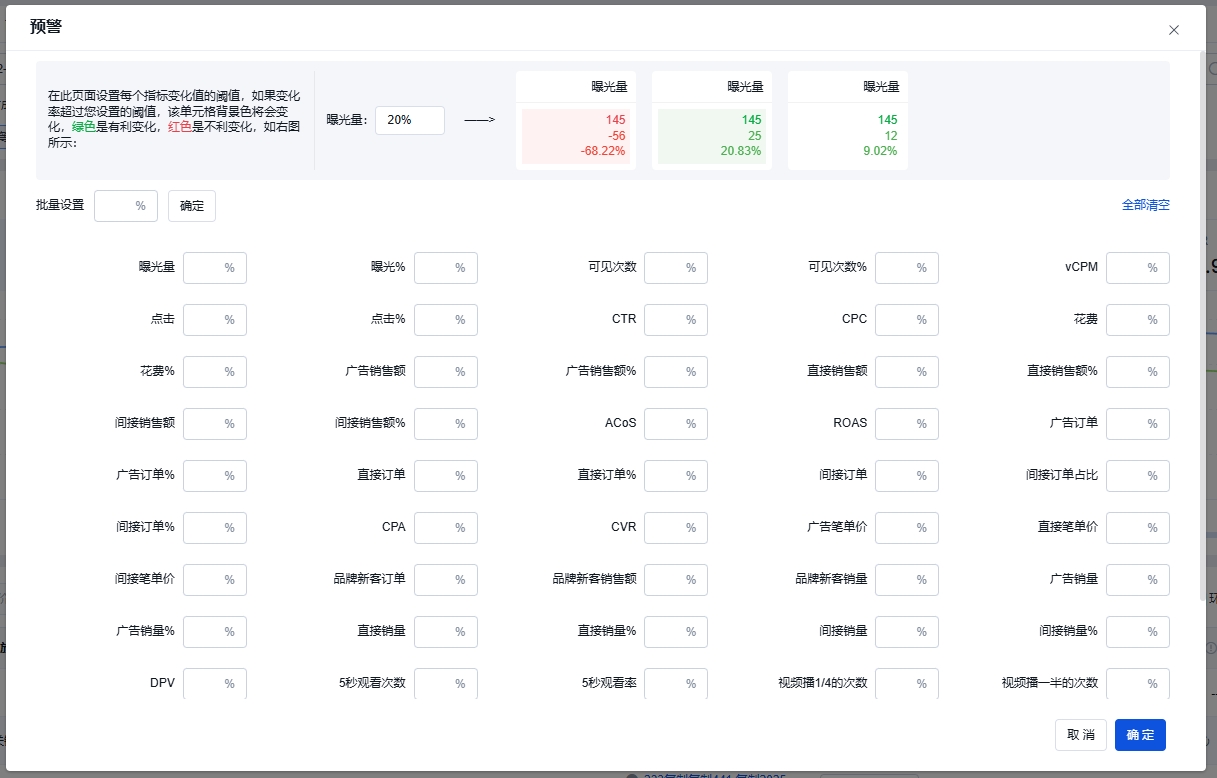
Task: Close the 预警 dialog with the X icon
Action: click(1174, 30)
